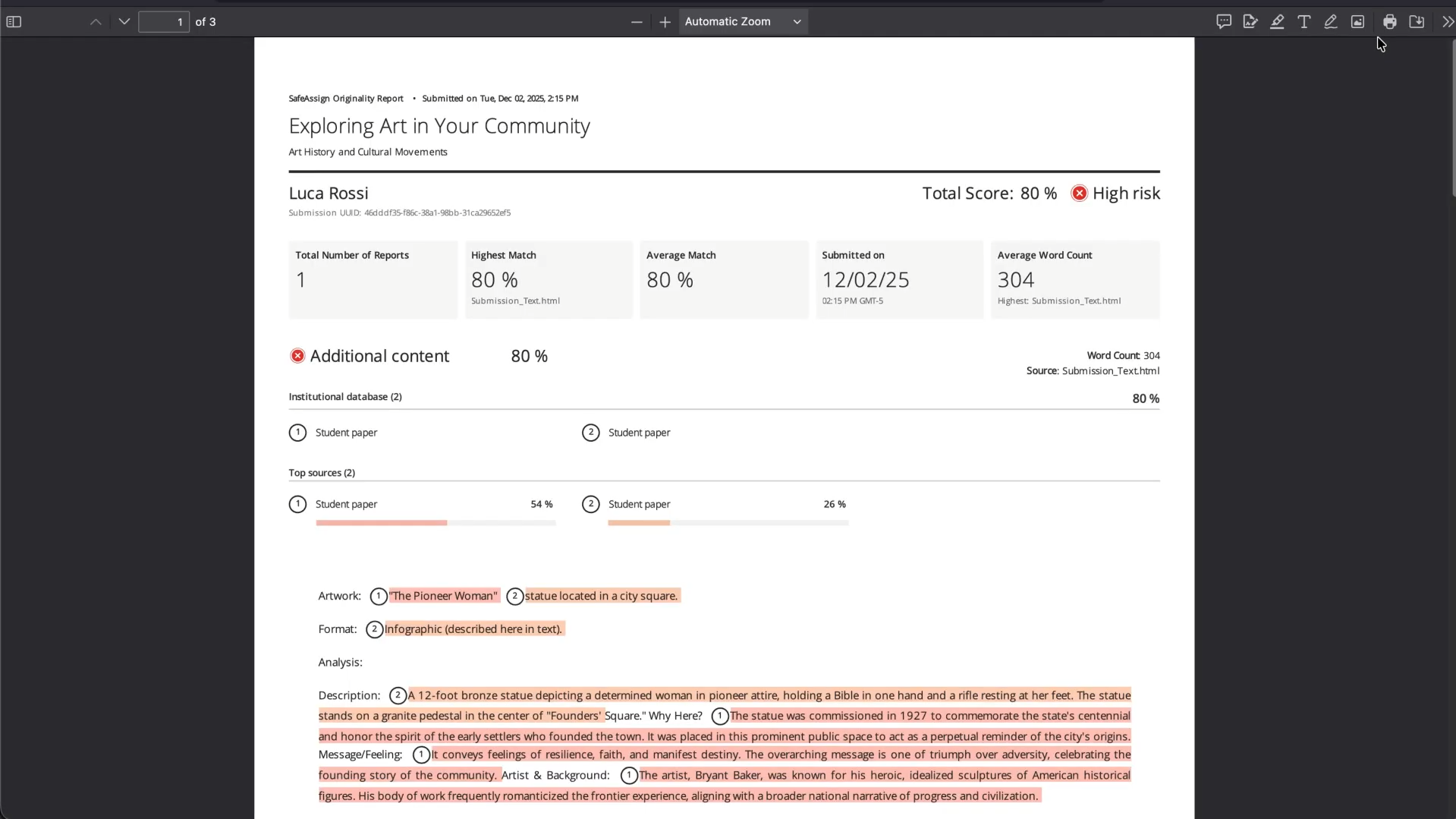Click the 54 % student paper match bar

click(x=436, y=523)
